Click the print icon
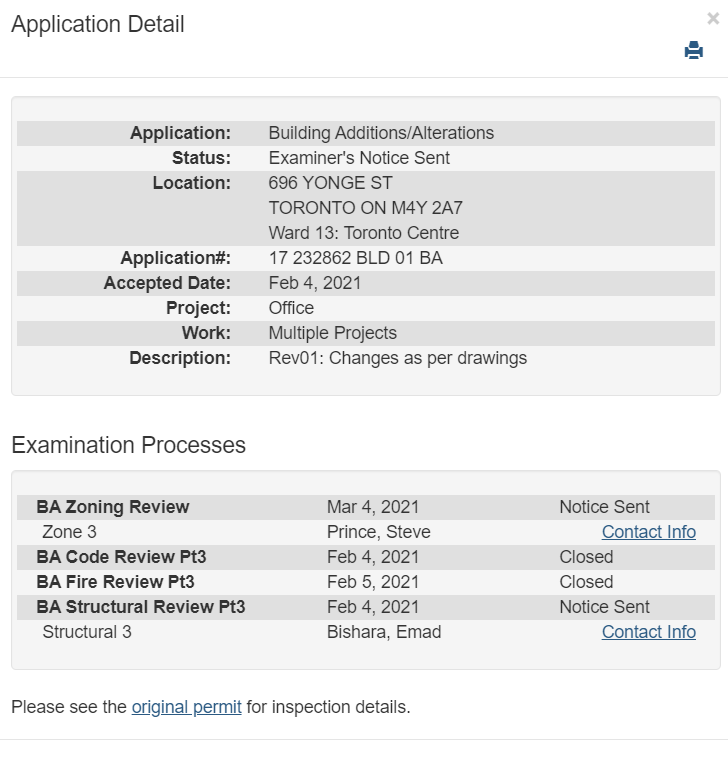 pyautogui.click(x=693, y=51)
